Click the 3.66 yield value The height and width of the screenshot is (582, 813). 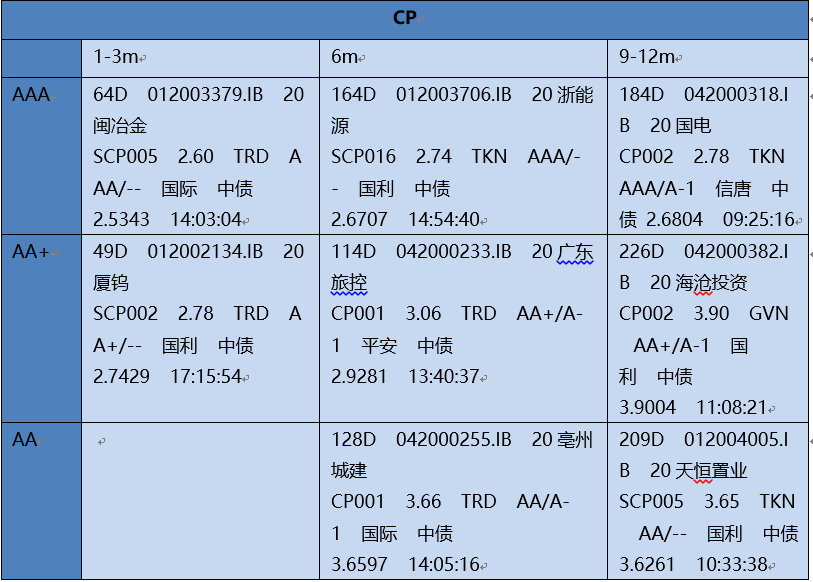point(423,501)
